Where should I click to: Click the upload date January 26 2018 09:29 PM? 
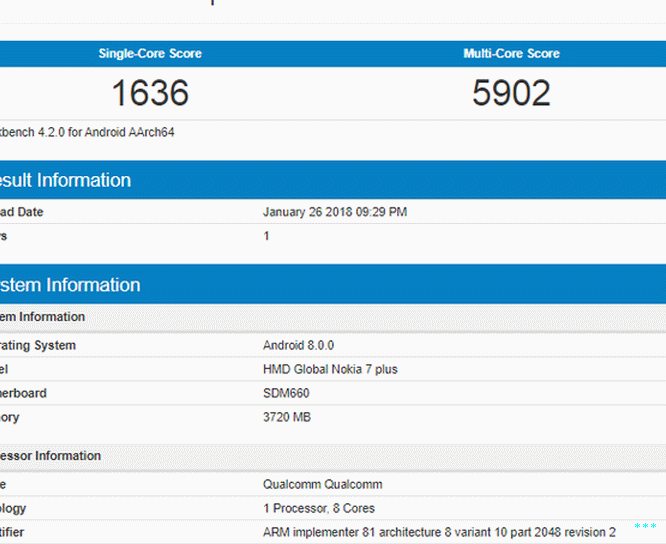click(335, 212)
